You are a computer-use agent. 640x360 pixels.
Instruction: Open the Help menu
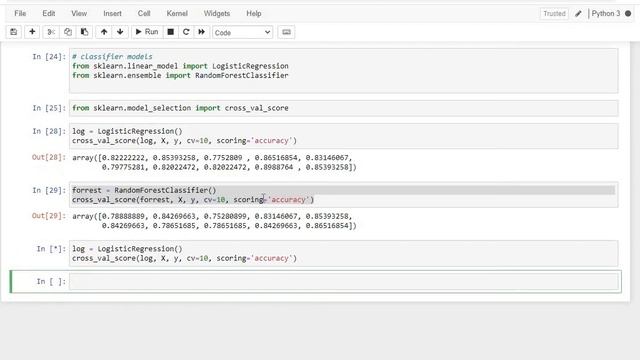coord(253,13)
